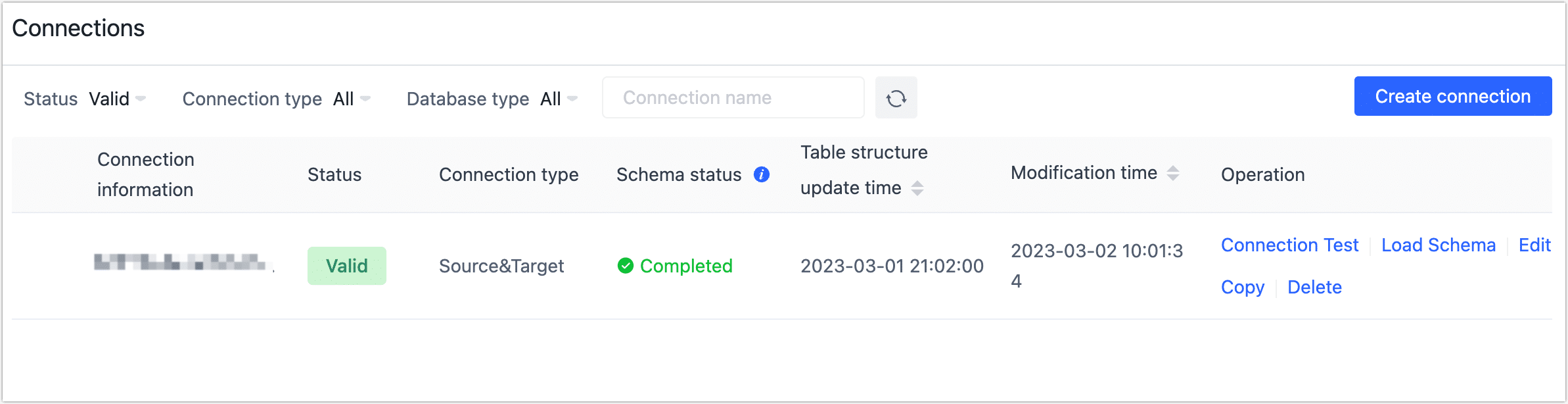Click the Load Schema link
This screenshot has height=404, width=1568.
[x=1438, y=245]
